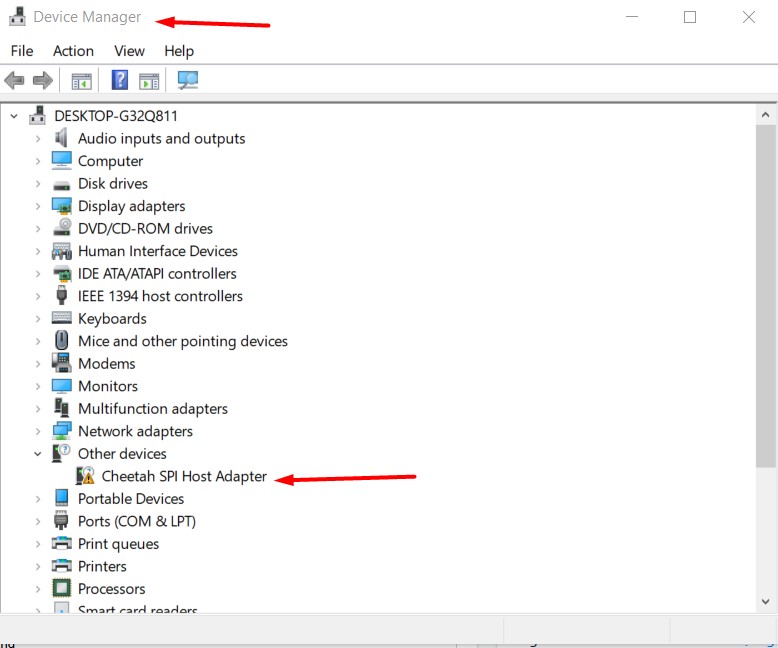
Task: Select the DESKTOP-G32Q811 label
Action: click(116, 116)
